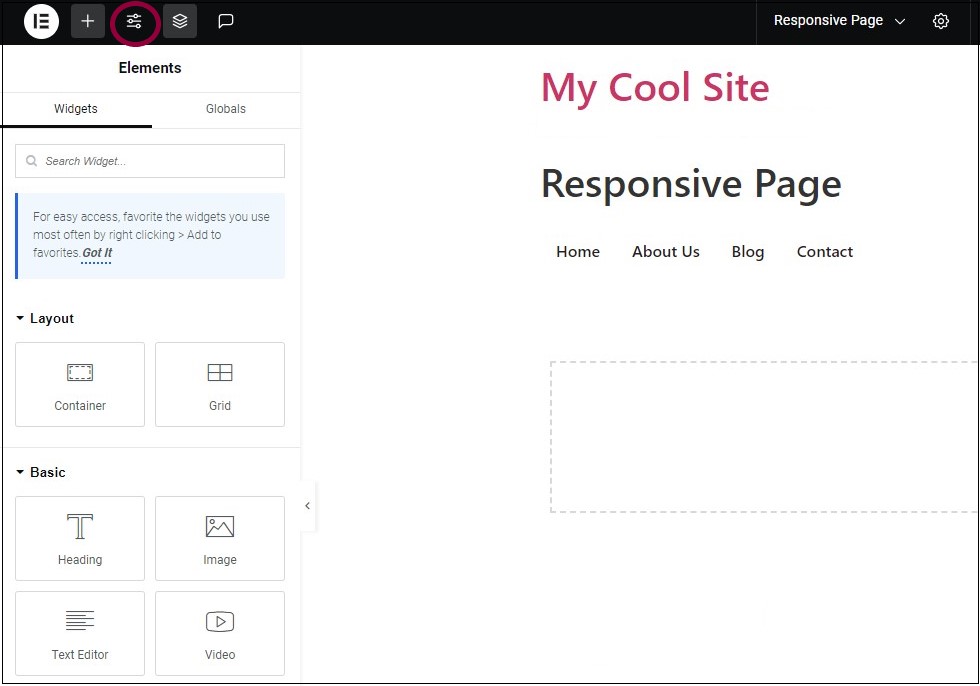Open the Responsive Page document dropdown
The image size is (980, 686).
point(839,21)
